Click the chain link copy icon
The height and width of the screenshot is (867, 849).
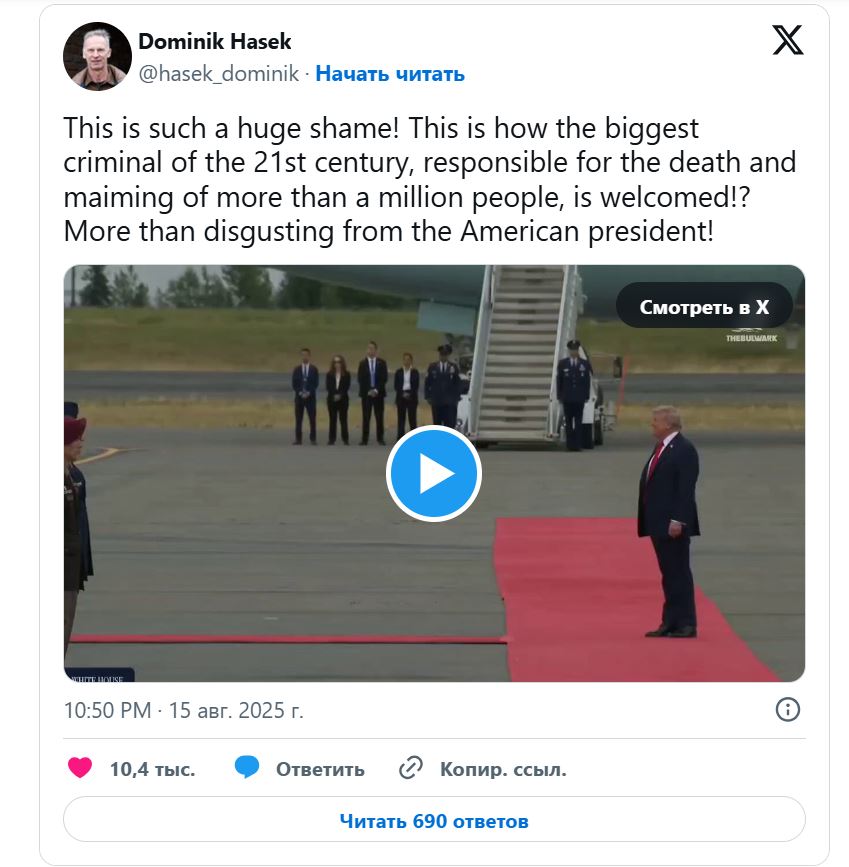[411, 768]
